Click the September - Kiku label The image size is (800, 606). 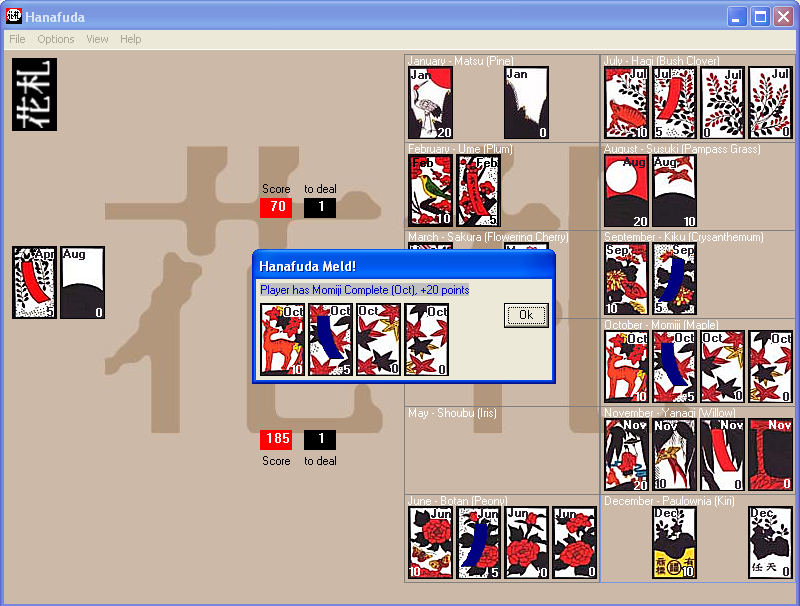coord(684,237)
